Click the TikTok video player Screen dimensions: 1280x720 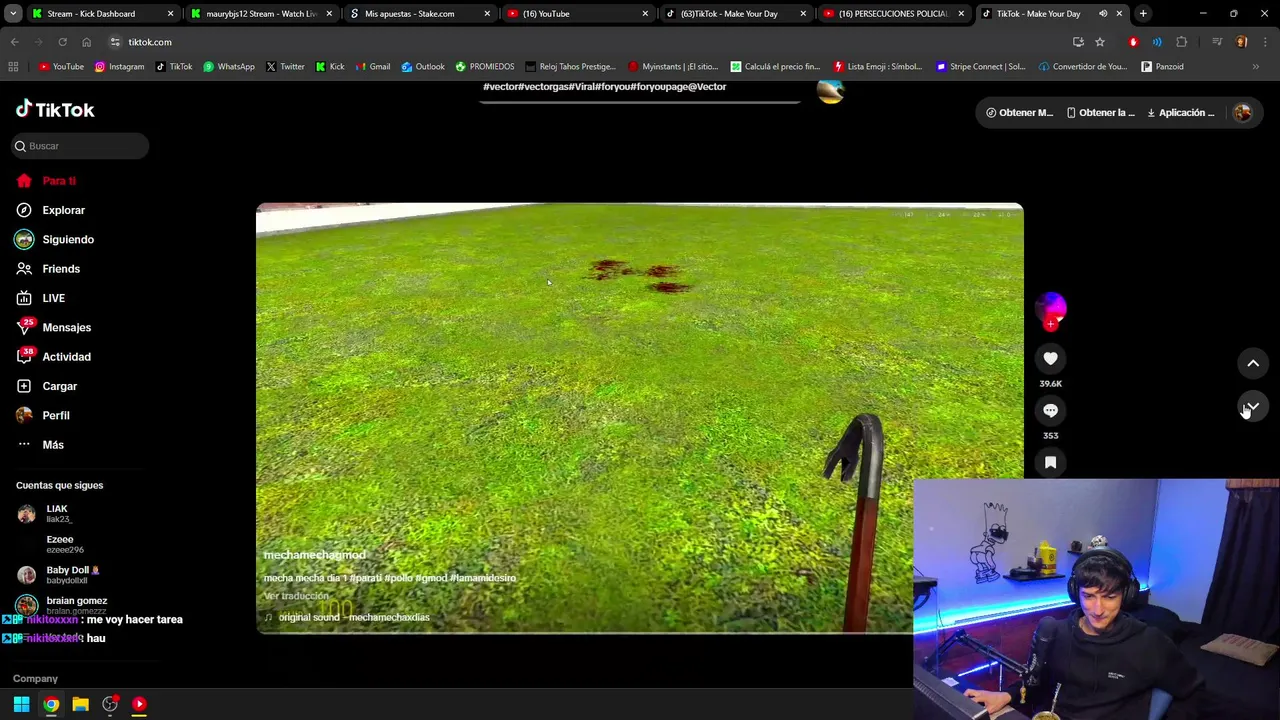coord(640,418)
